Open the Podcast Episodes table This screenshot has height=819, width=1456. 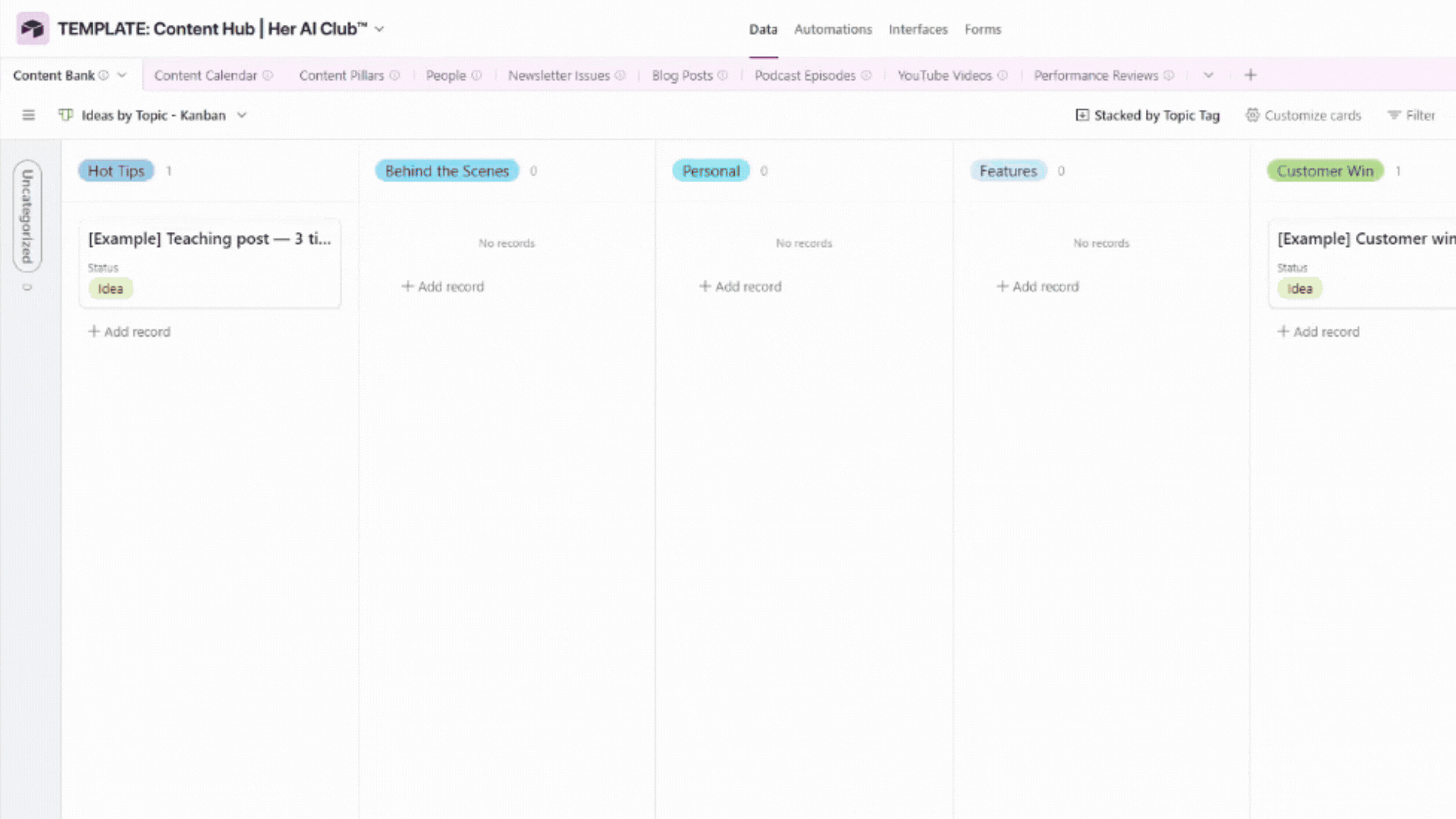click(x=805, y=75)
